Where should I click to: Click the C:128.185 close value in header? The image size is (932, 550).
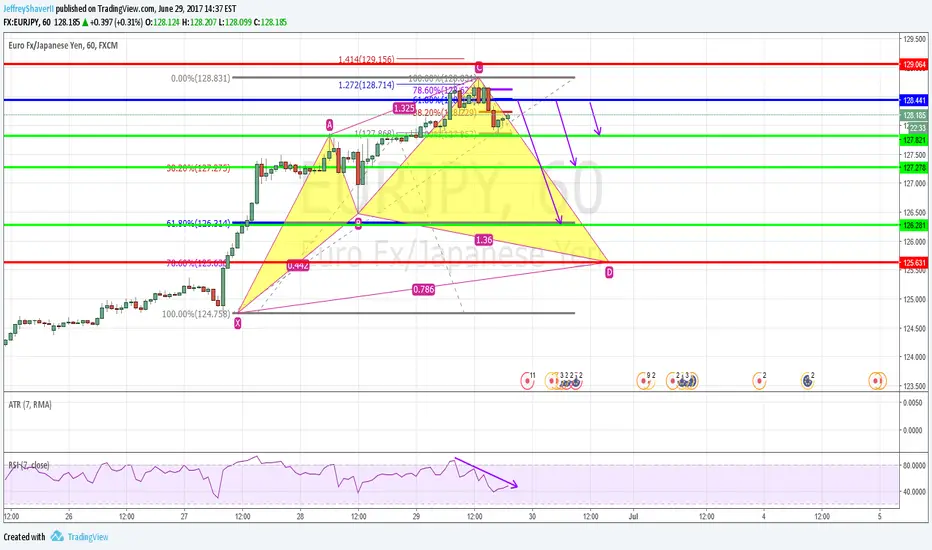pyautogui.click(x=270, y=22)
